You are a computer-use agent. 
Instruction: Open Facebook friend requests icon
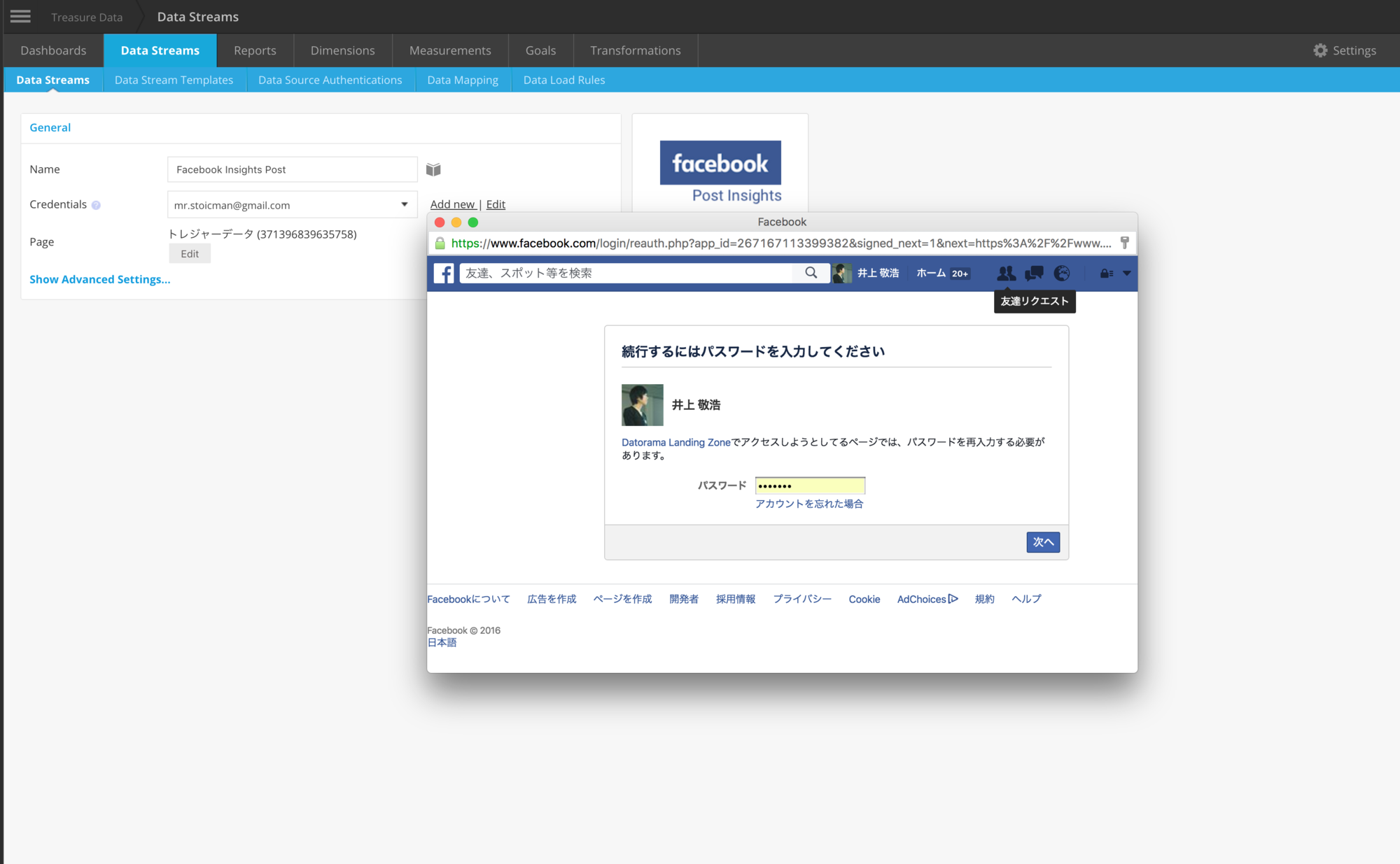click(1006, 273)
